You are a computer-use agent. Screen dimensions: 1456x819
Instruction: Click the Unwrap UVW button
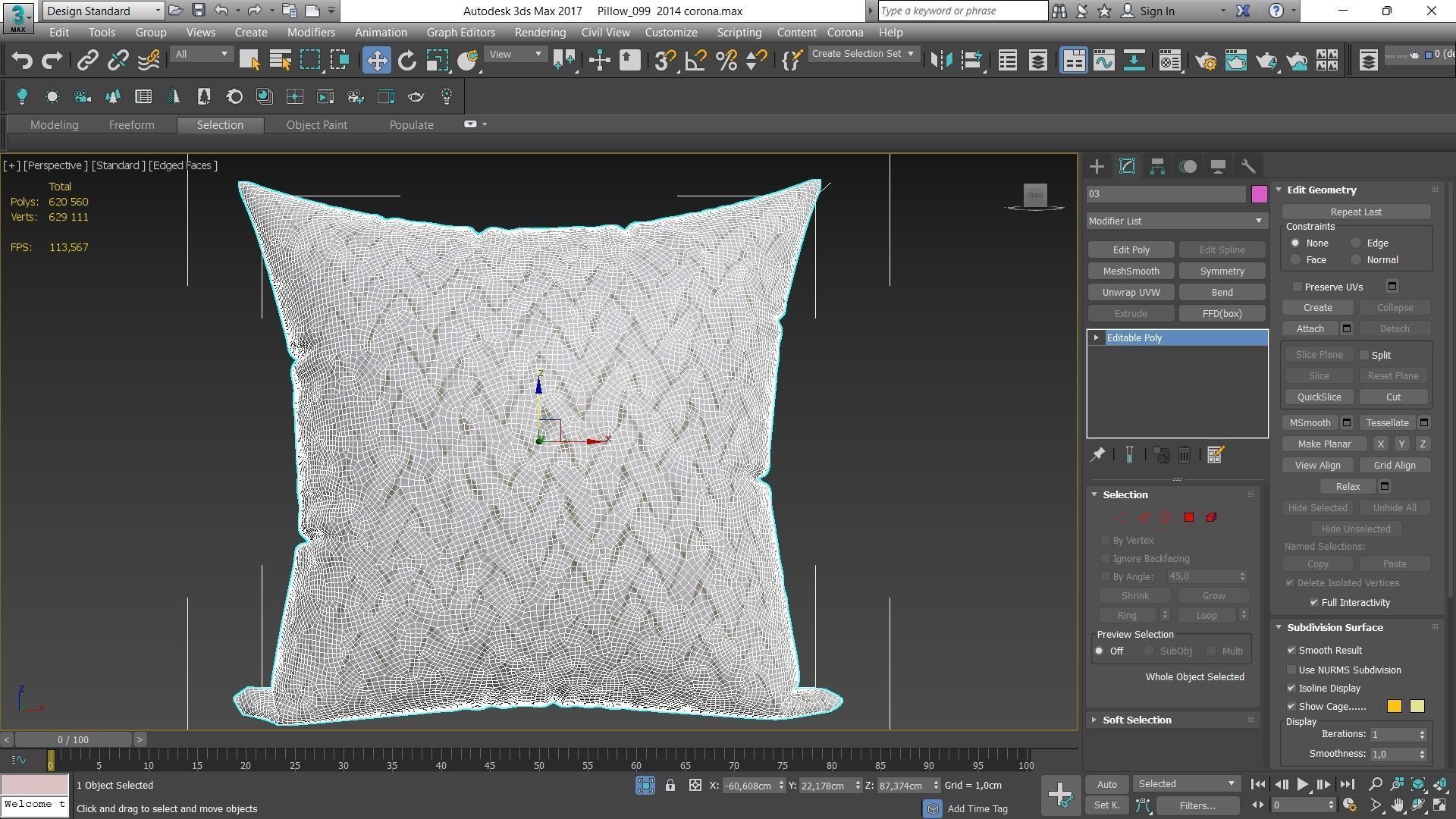tap(1131, 293)
